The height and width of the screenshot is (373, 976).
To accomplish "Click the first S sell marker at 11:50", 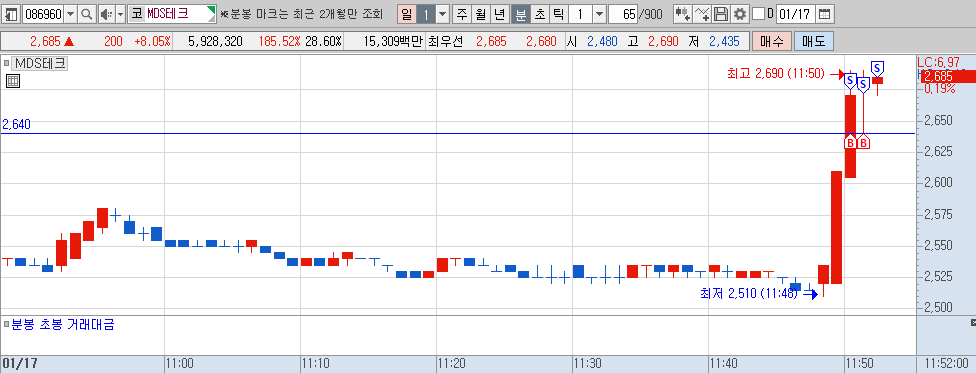I will coord(850,80).
